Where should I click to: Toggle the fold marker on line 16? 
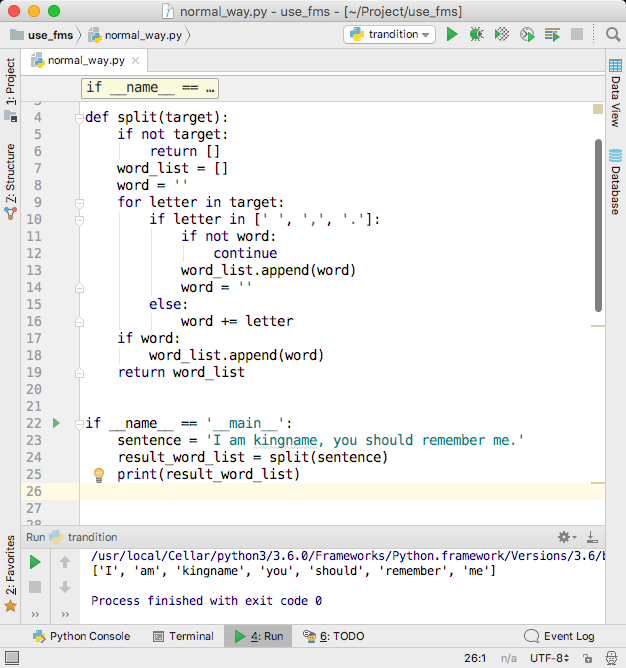pyautogui.click(x=79, y=322)
